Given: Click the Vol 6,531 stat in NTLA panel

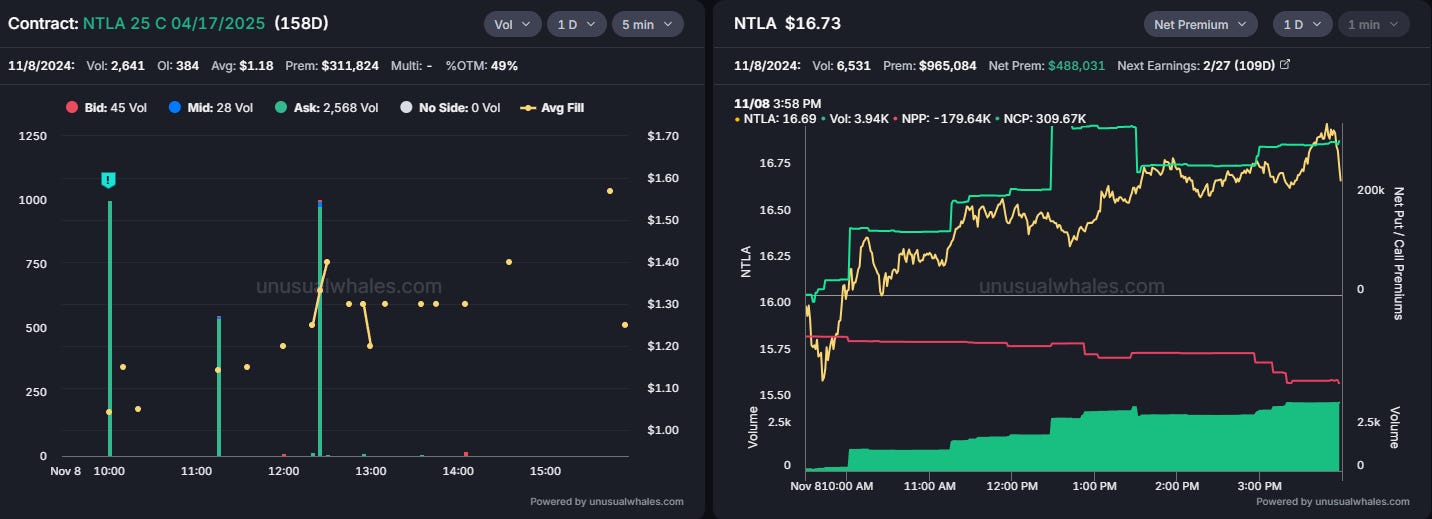Looking at the screenshot, I should (842, 66).
